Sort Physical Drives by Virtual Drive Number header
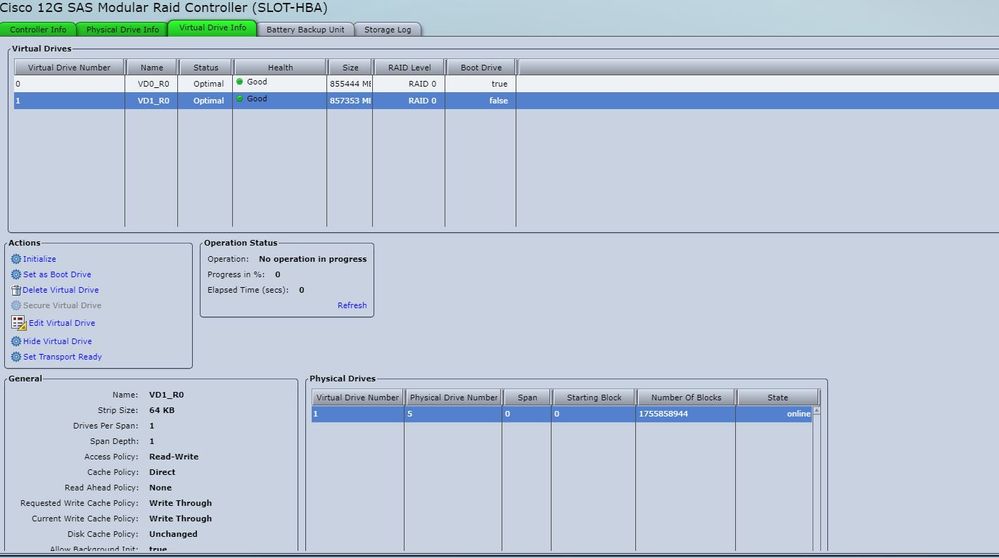This screenshot has height=558, width=999. pos(357,397)
